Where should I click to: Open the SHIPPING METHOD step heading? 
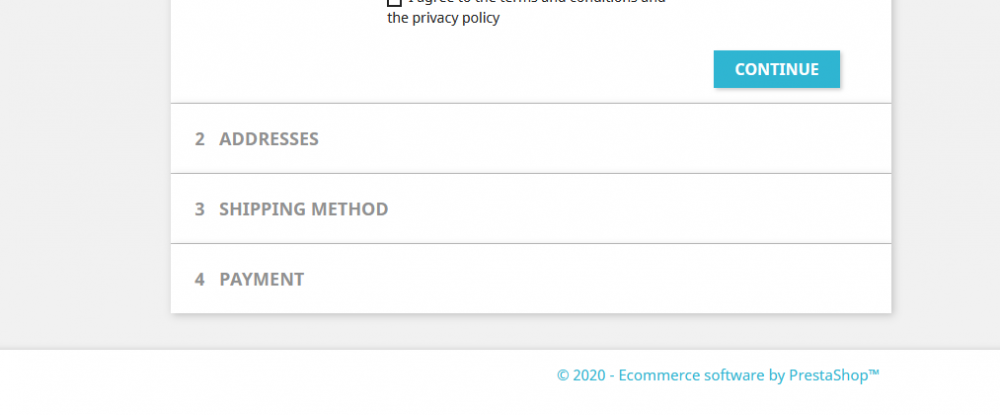coord(303,209)
